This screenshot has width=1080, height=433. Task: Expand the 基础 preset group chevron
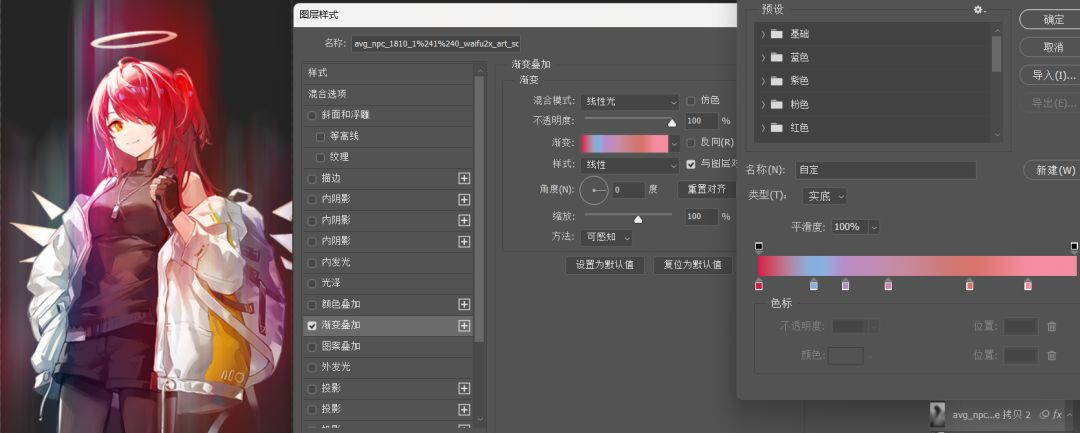coord(762,34)
